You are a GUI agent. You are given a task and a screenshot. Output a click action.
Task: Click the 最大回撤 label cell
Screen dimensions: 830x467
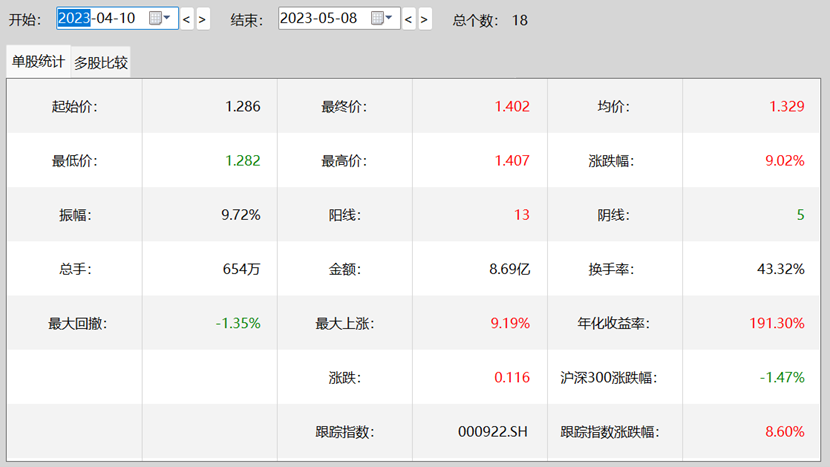click(x=75, y=323)
